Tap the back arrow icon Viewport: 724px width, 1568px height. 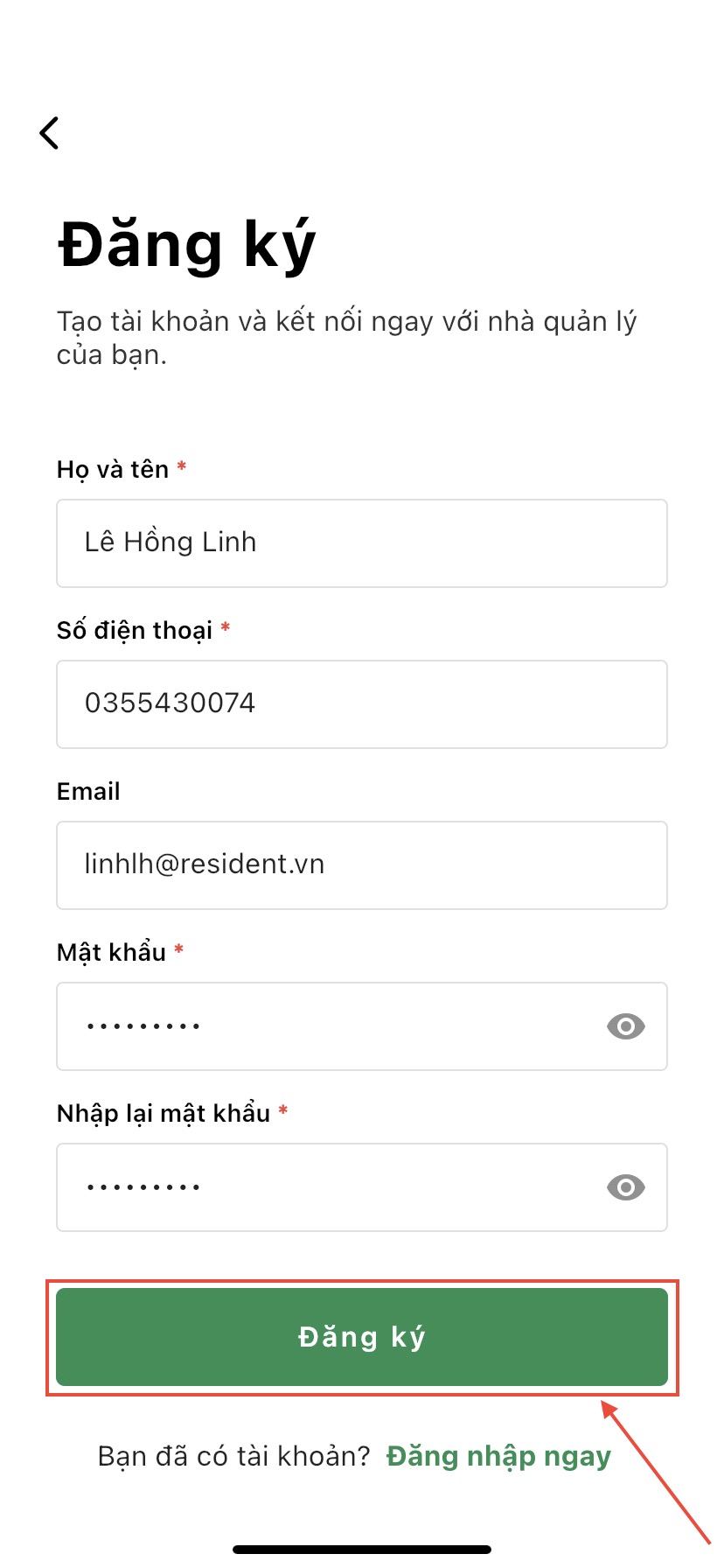[50, 133]
